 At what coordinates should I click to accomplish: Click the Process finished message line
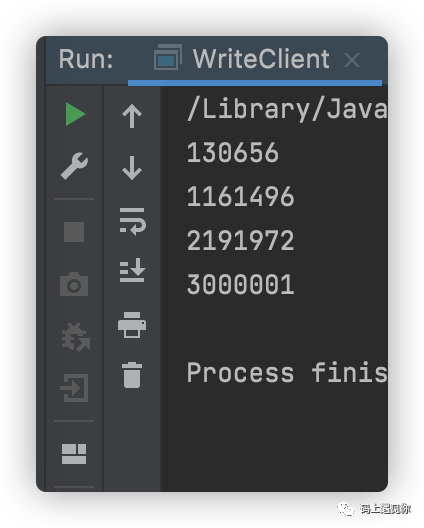[287, 372]
